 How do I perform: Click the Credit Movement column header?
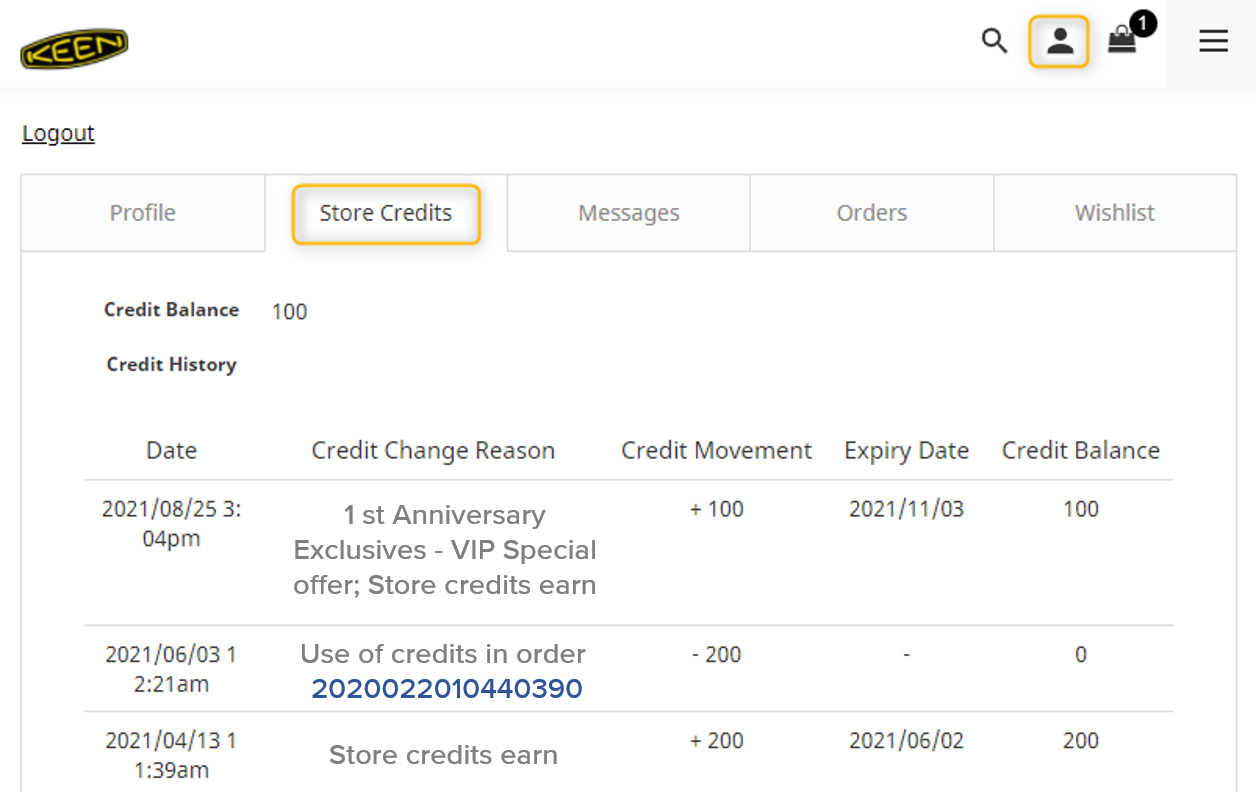[716, 451]
